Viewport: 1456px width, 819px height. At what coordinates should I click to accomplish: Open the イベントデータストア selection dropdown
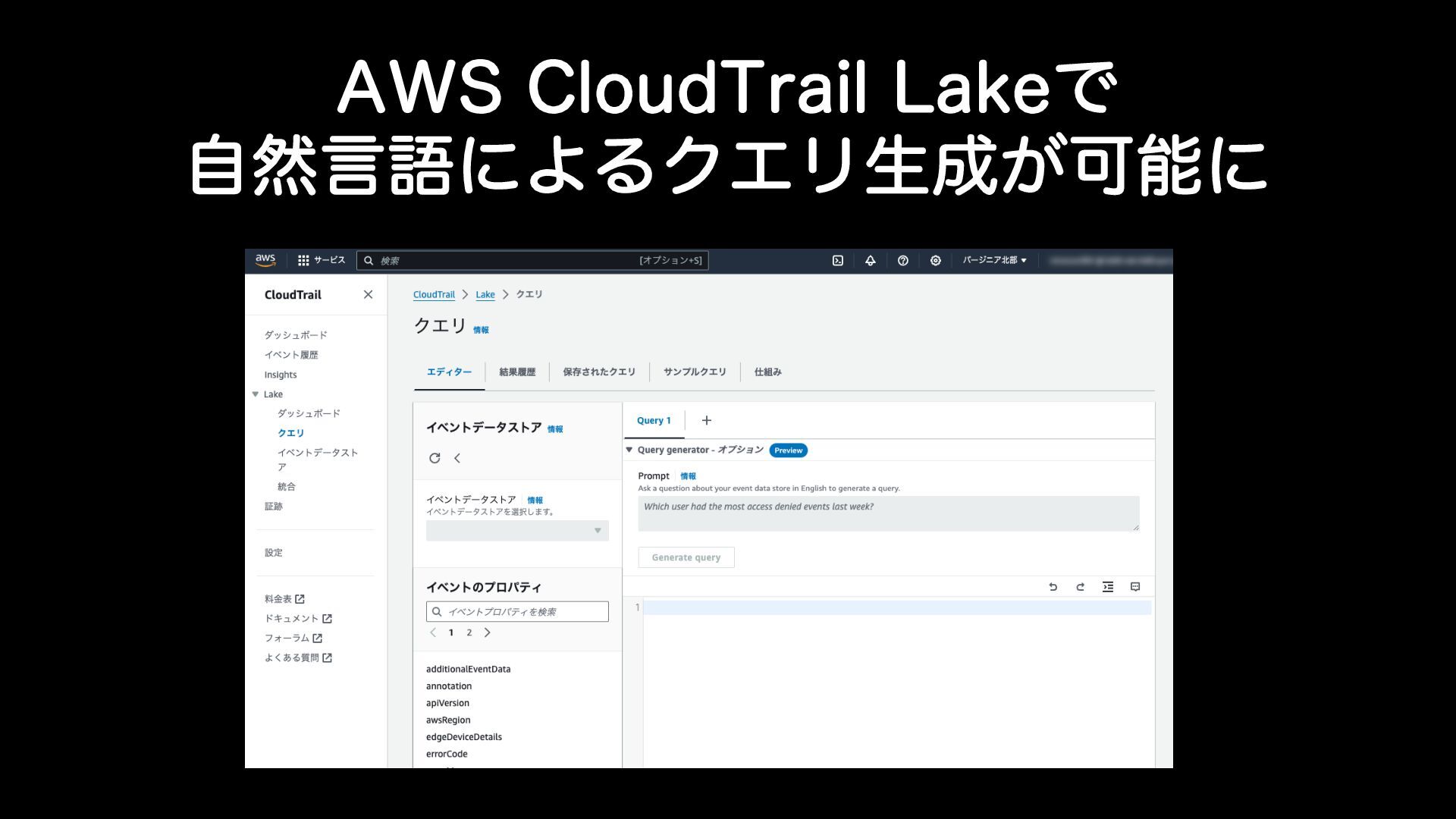(517, 531)
